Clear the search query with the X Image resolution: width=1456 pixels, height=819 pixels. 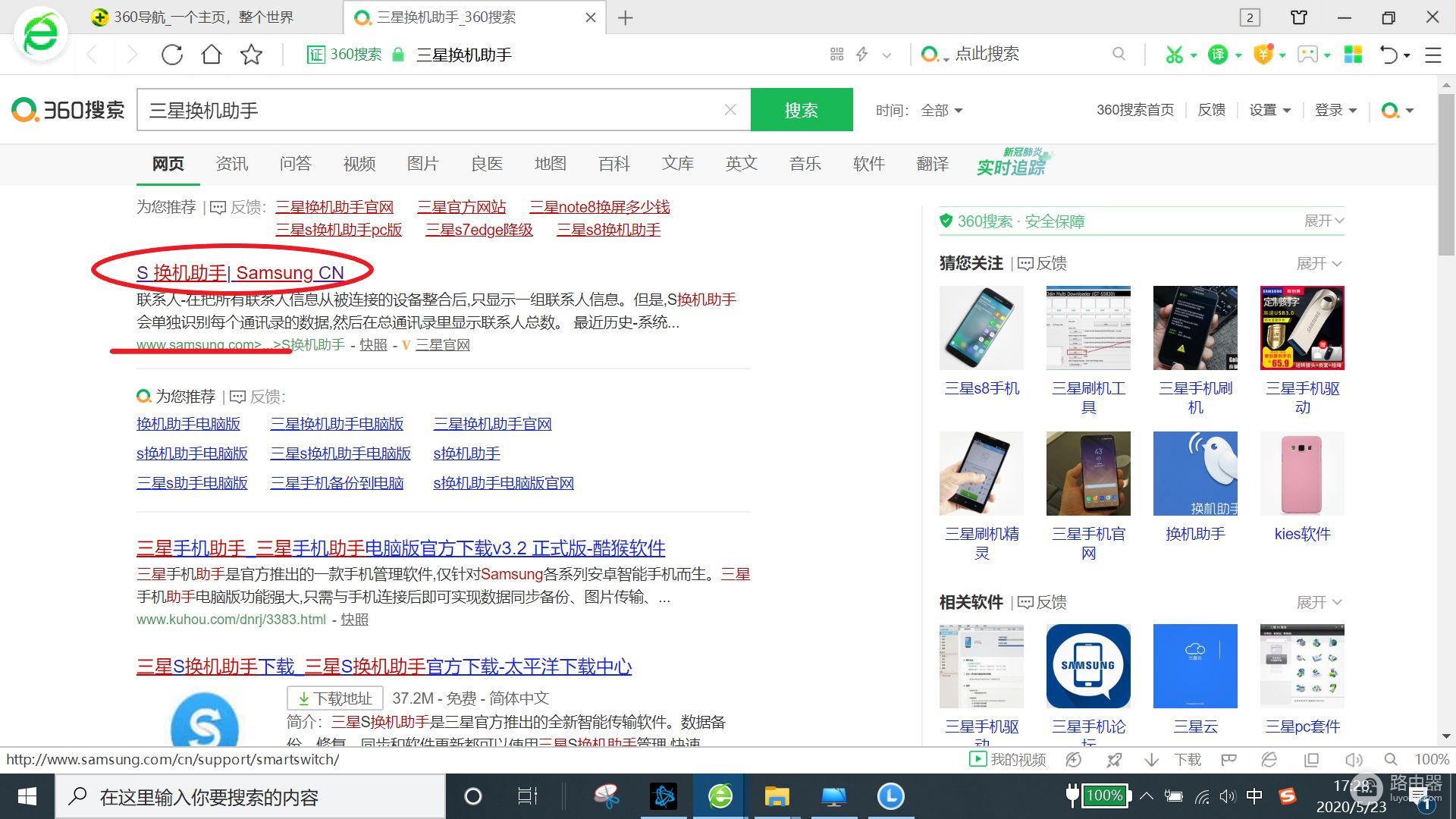(730, 110)
